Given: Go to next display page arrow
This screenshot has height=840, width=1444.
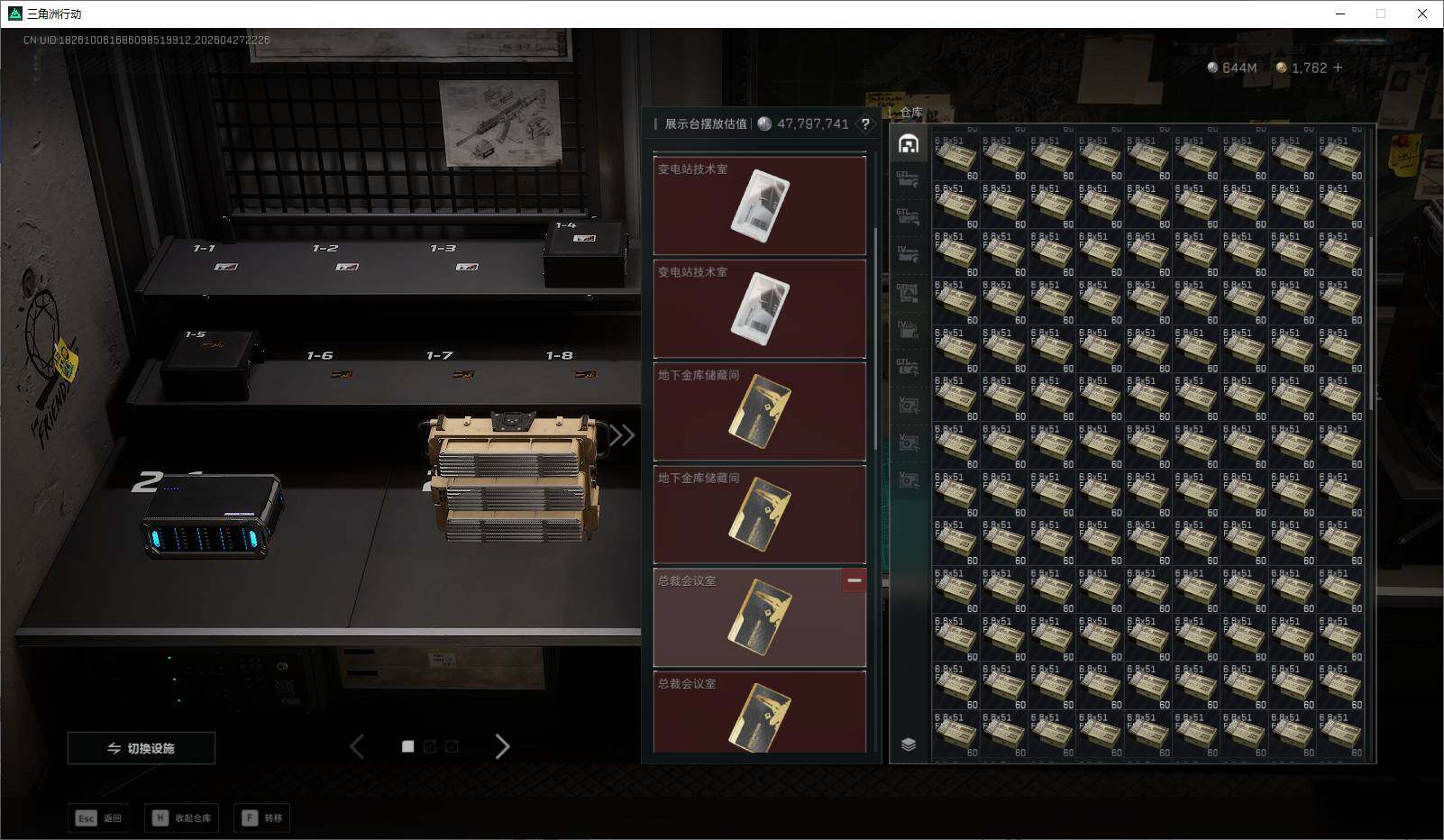Looking at the screenshot, I should [x=502, y=746].
